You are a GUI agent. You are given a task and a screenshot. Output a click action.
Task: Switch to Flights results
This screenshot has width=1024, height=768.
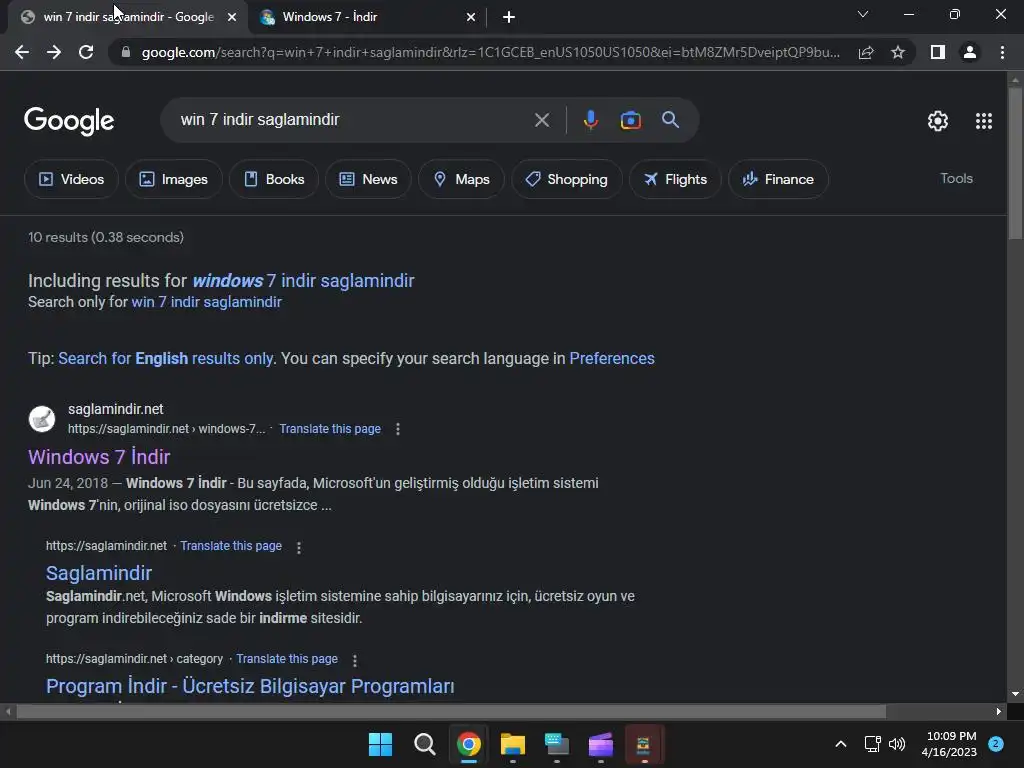(x=675, y=179)
